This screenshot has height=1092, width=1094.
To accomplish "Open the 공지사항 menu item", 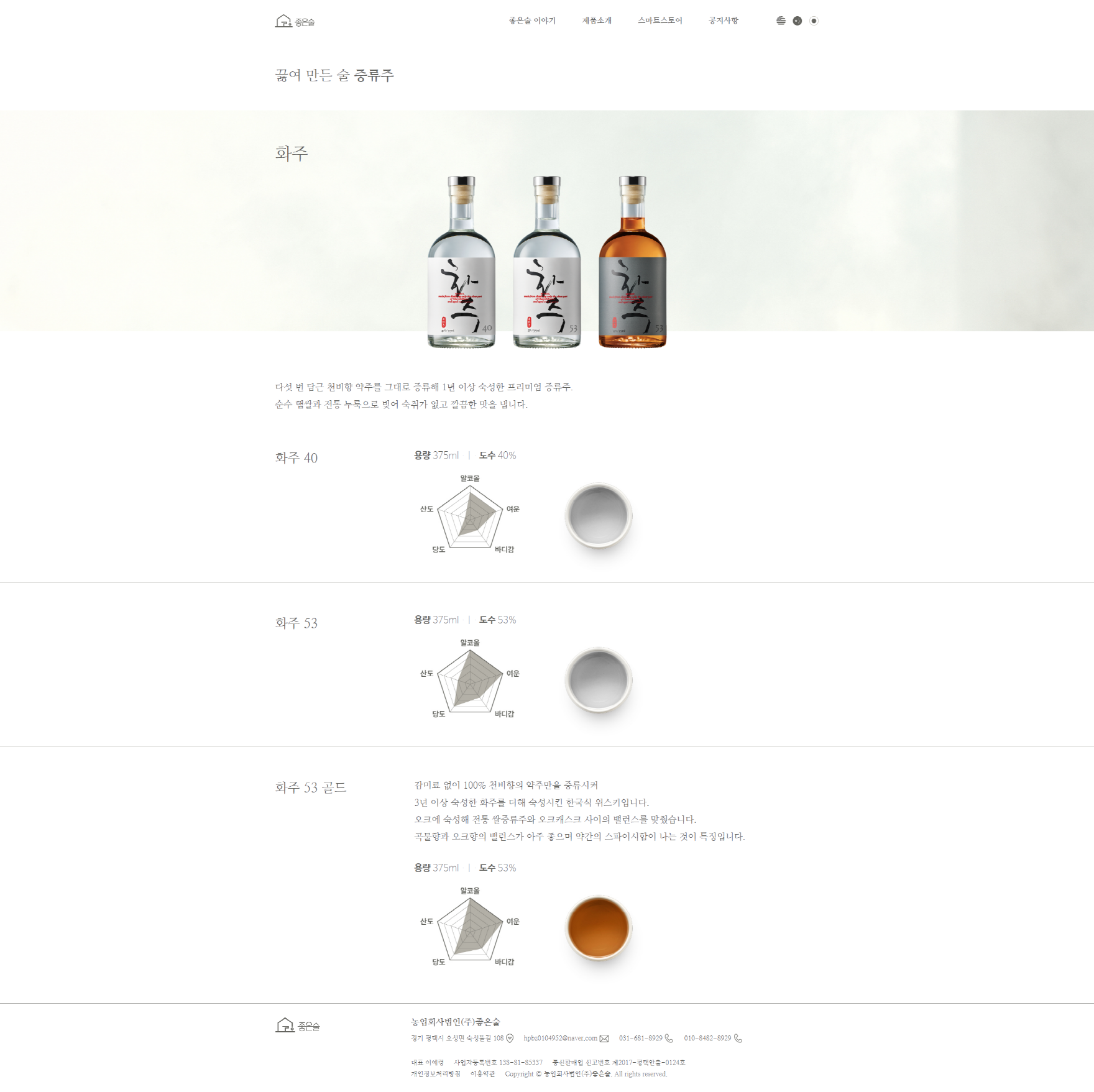I will point(724,21).
